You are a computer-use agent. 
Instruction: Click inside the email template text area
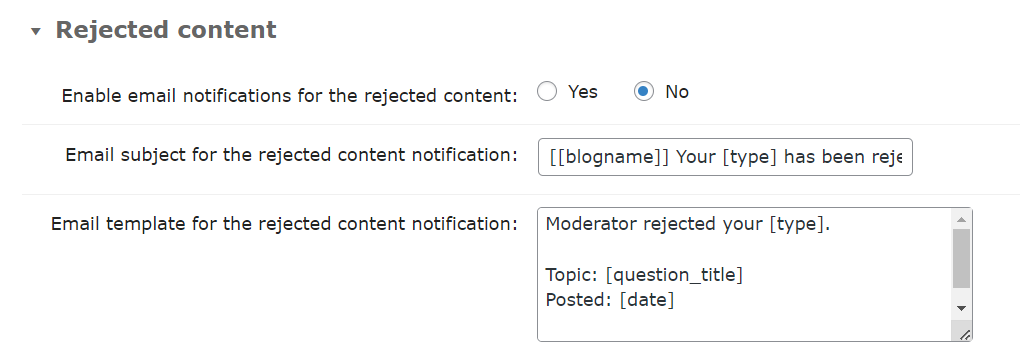[744, 274]
